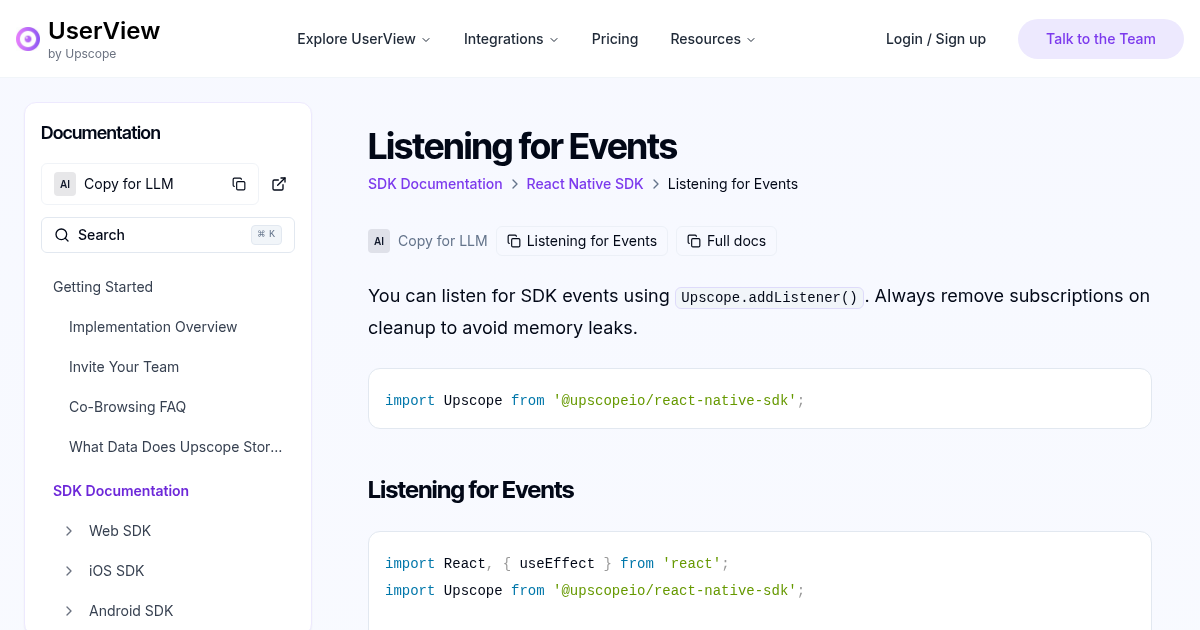Image resolution: width=1200 pixels, height=630 pixels.
Task: Open the Resources dropdown menu
Action: tap(713, 39)
